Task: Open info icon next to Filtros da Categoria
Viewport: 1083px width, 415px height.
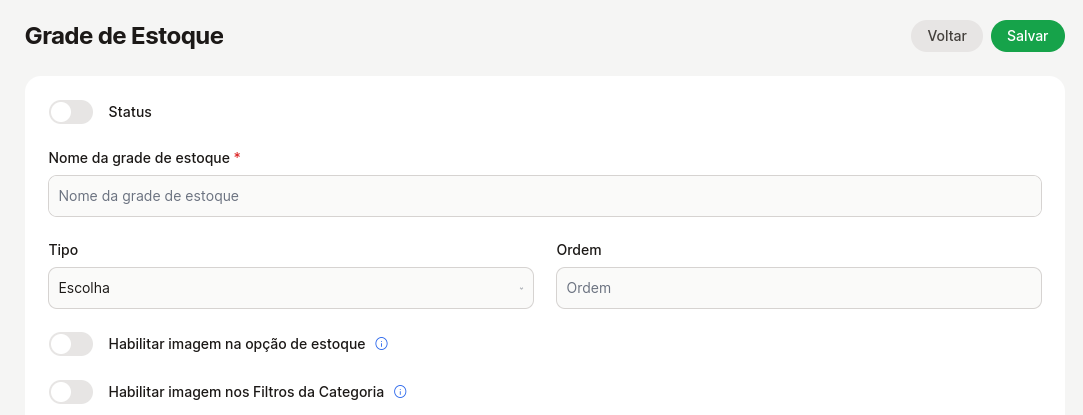Action: pyautogui.click(x=400, y=392)
